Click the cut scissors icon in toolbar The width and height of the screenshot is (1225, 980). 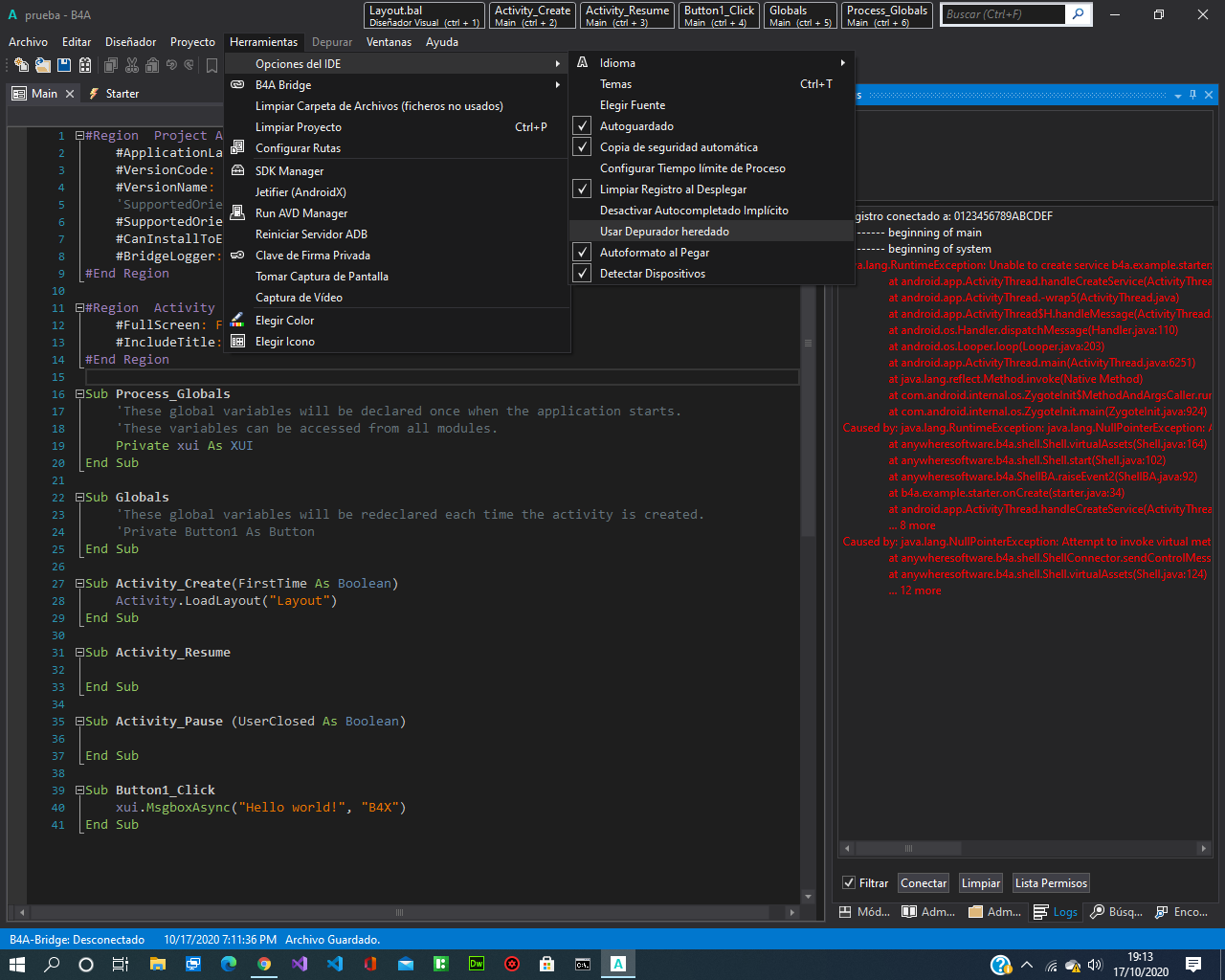132,65
